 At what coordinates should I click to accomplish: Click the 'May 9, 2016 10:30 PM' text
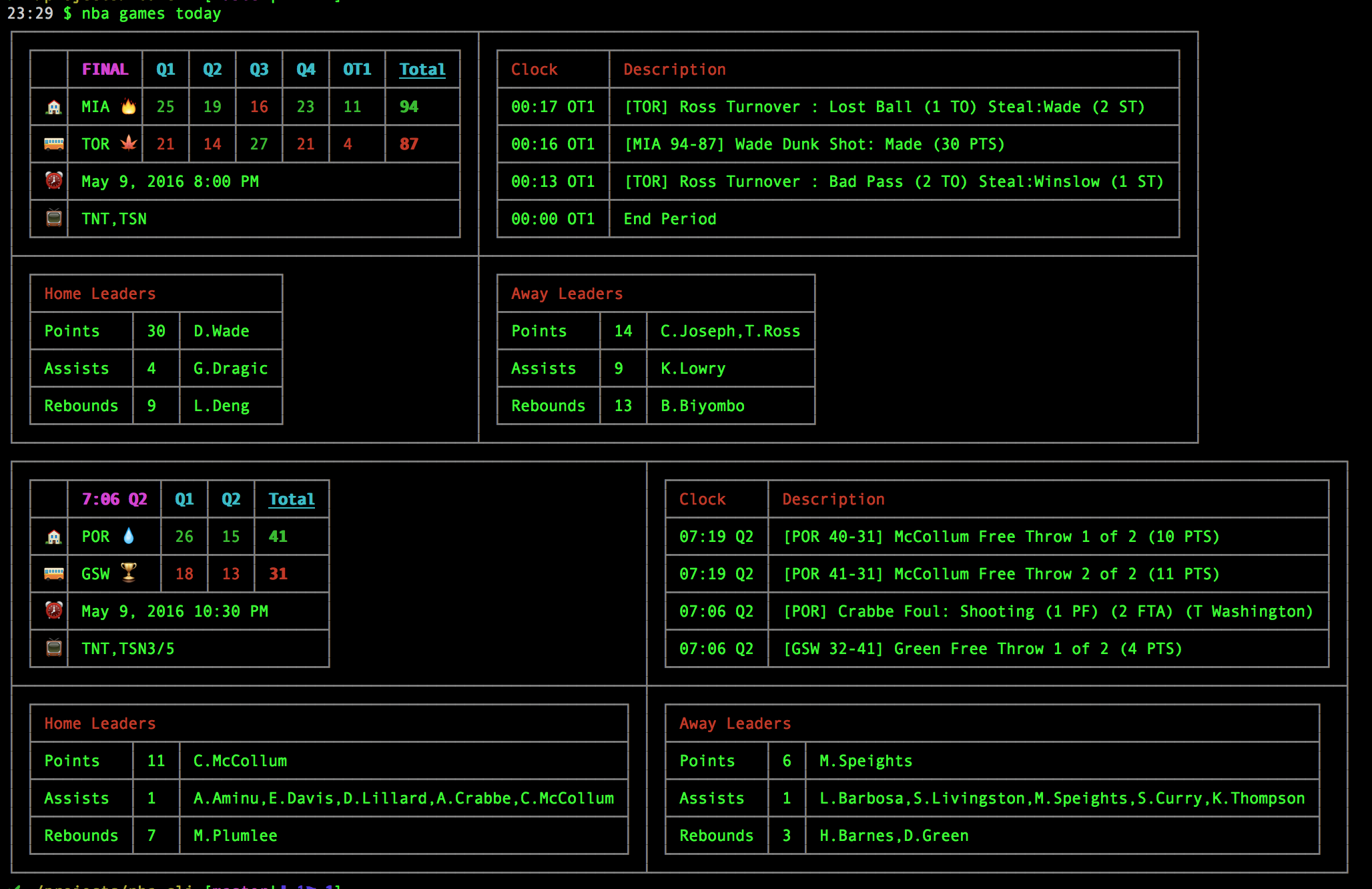pos(175,611)
